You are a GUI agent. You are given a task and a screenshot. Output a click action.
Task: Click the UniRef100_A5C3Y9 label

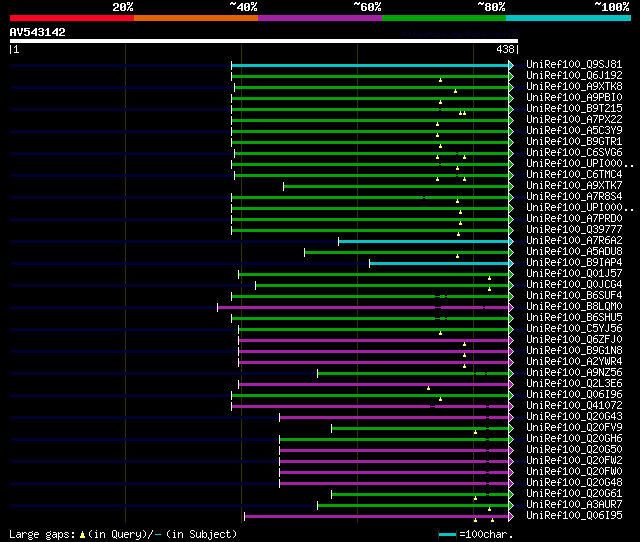coord(574,131)
